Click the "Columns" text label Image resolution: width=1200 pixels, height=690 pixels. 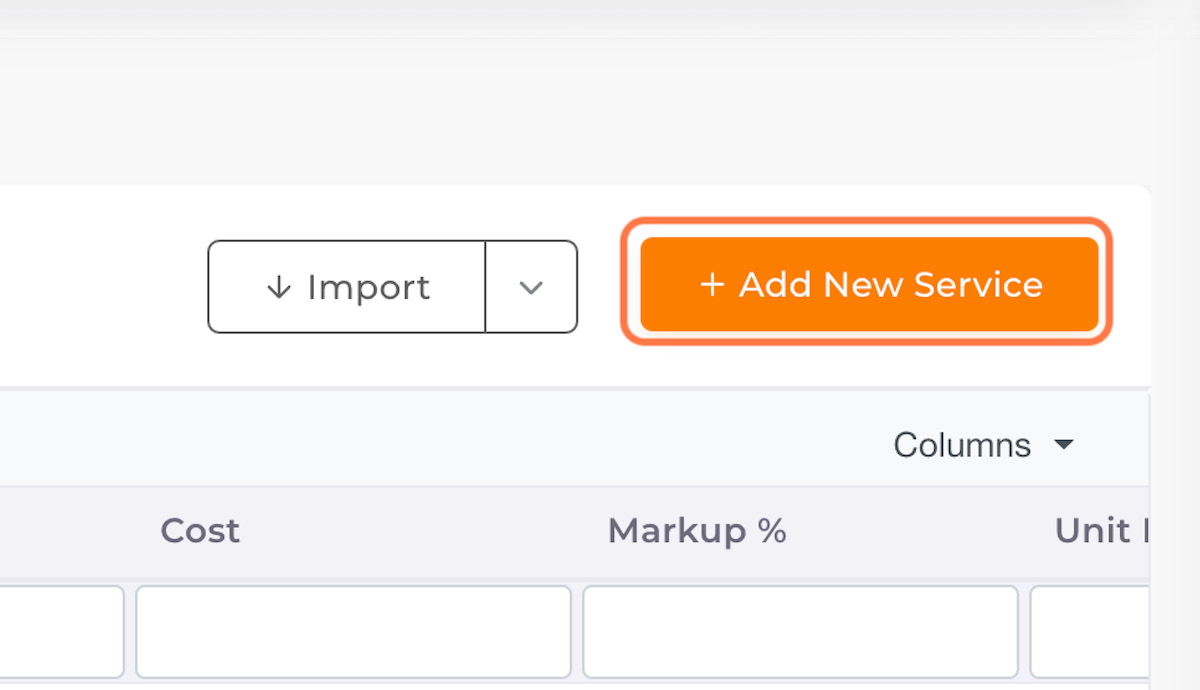click(x=961, y=444)
